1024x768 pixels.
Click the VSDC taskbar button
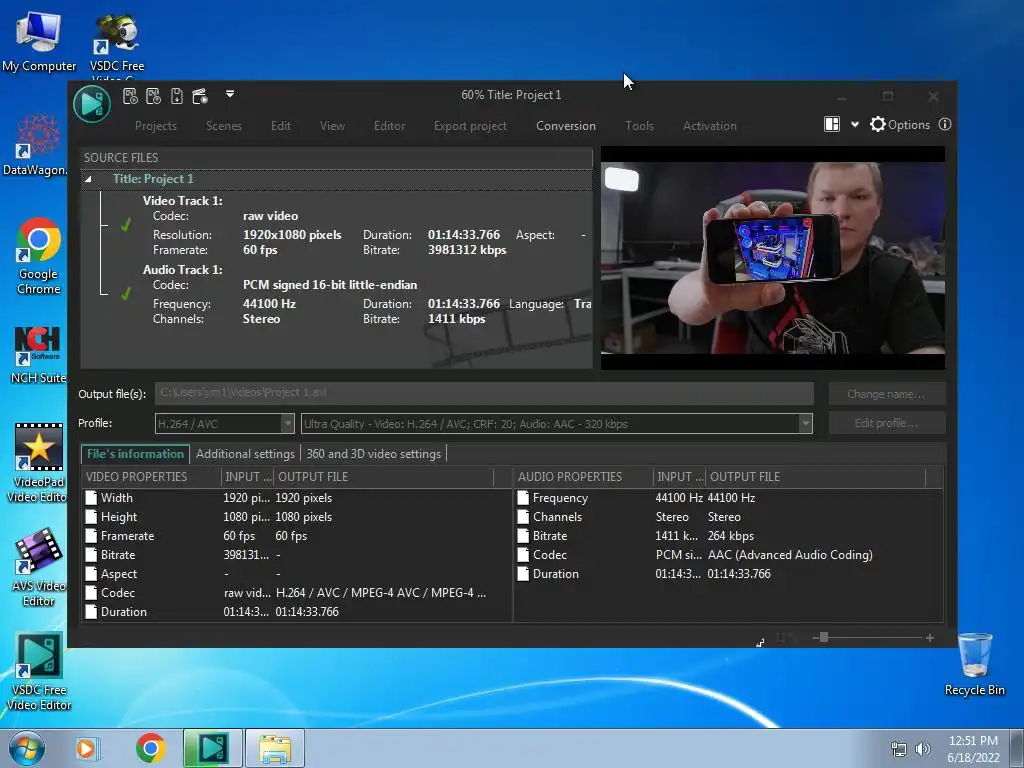tap(212, 748)
